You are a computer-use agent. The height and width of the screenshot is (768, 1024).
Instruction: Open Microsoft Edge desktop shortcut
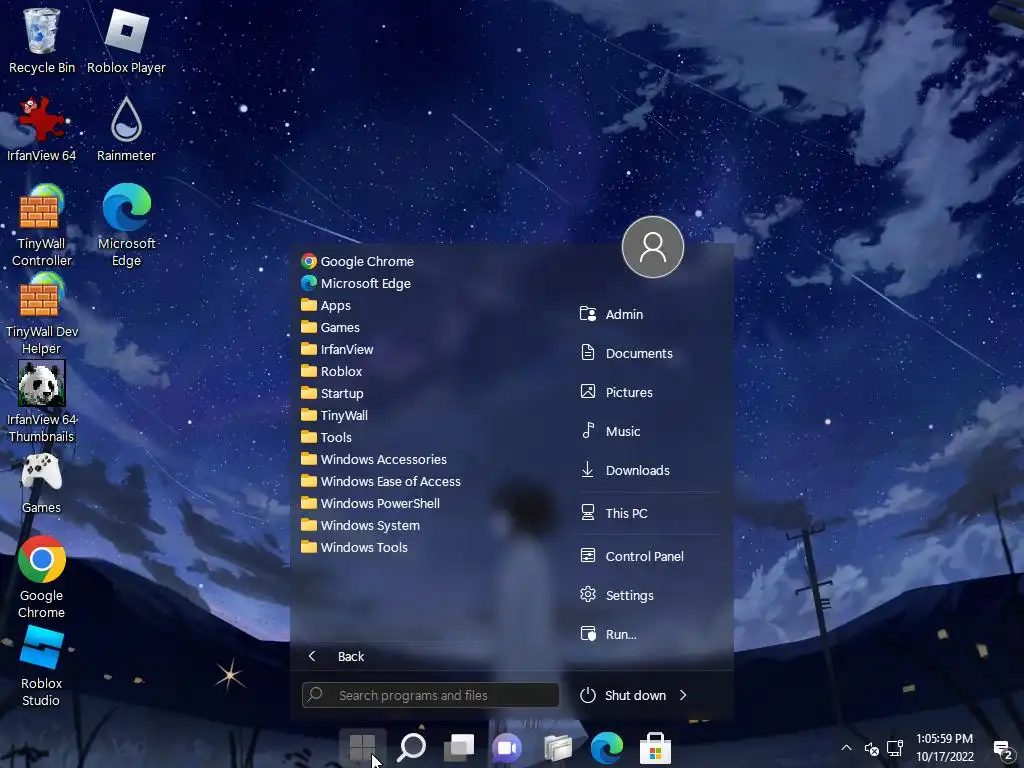pos(126,225)
